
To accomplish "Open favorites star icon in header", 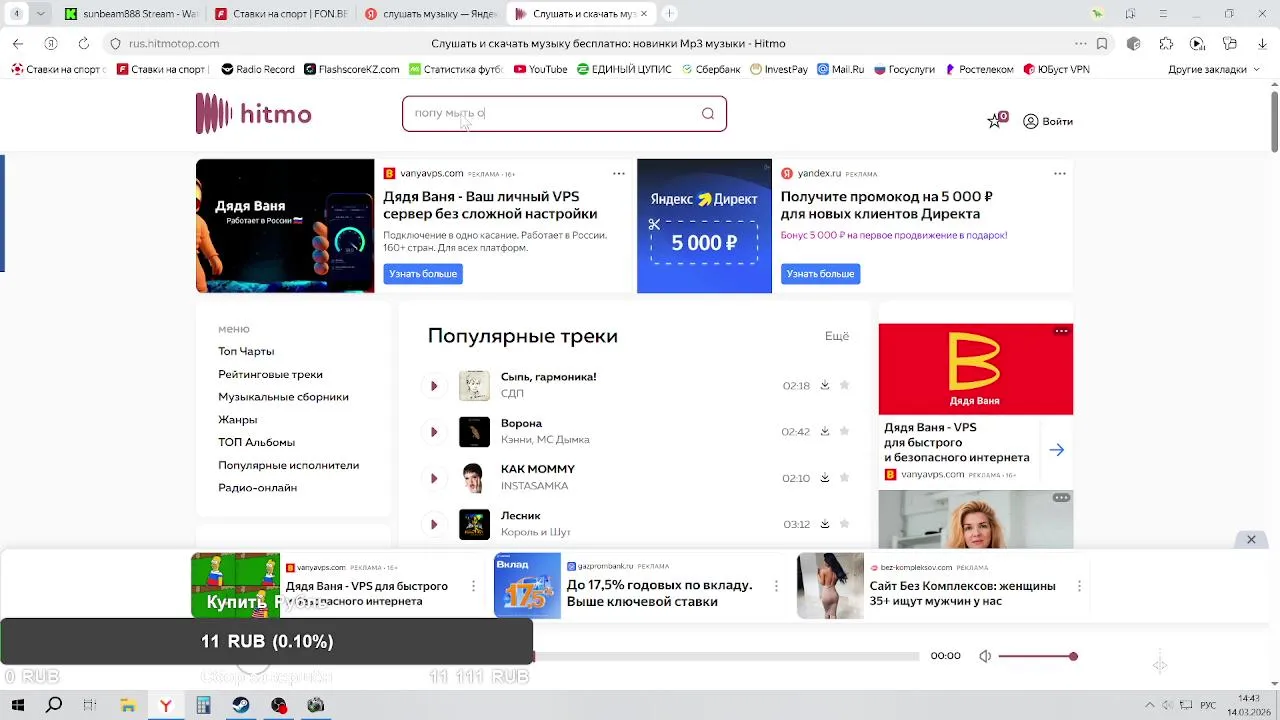I will pyautogui.click(x=995, y=121).
